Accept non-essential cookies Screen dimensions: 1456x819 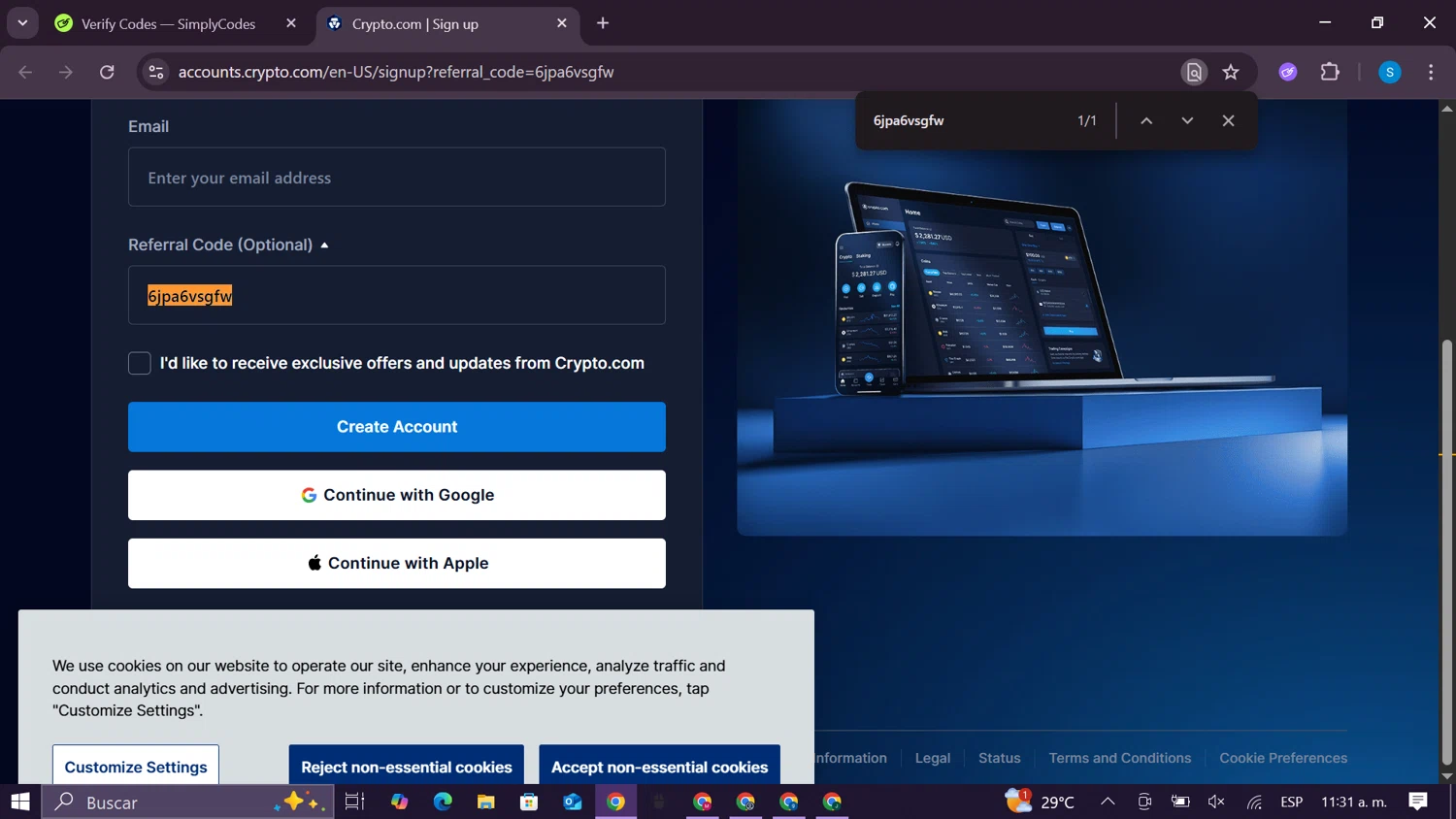pyautogui.click(x=660, y=766)
